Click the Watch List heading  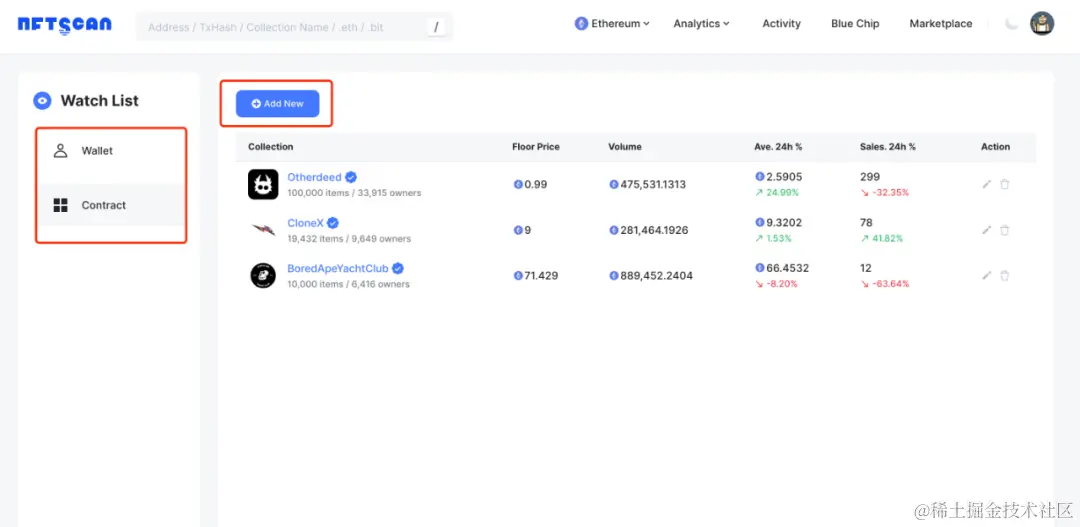pyautogui.click(x=99, y=101)
